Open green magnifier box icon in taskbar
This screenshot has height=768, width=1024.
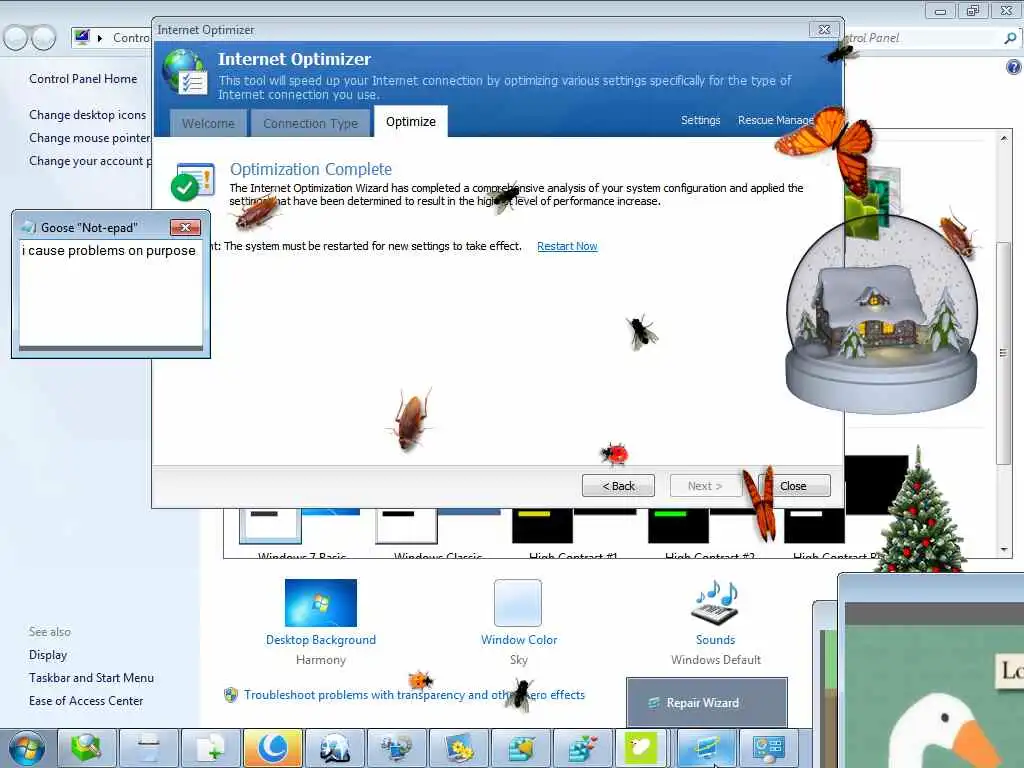[x=87, y=748]
